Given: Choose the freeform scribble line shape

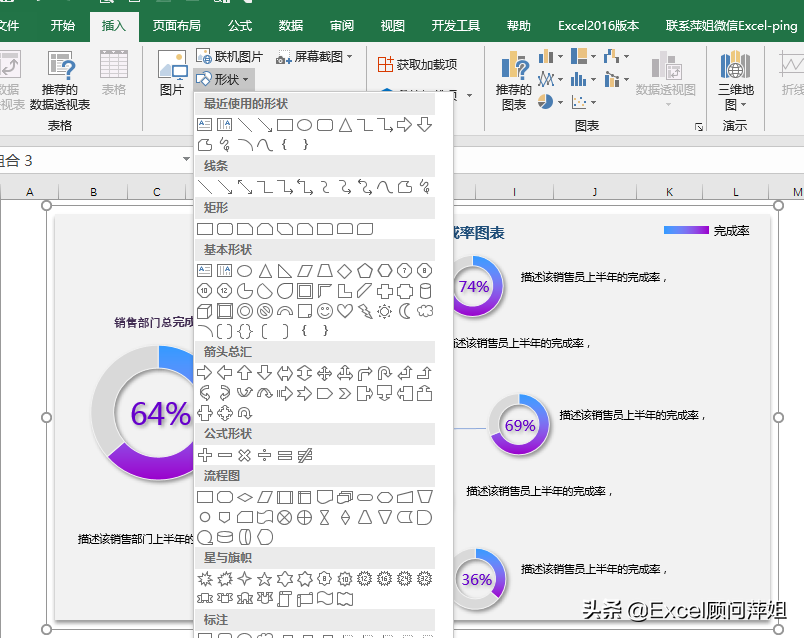Looking at the screenshot, I should 425,187.
